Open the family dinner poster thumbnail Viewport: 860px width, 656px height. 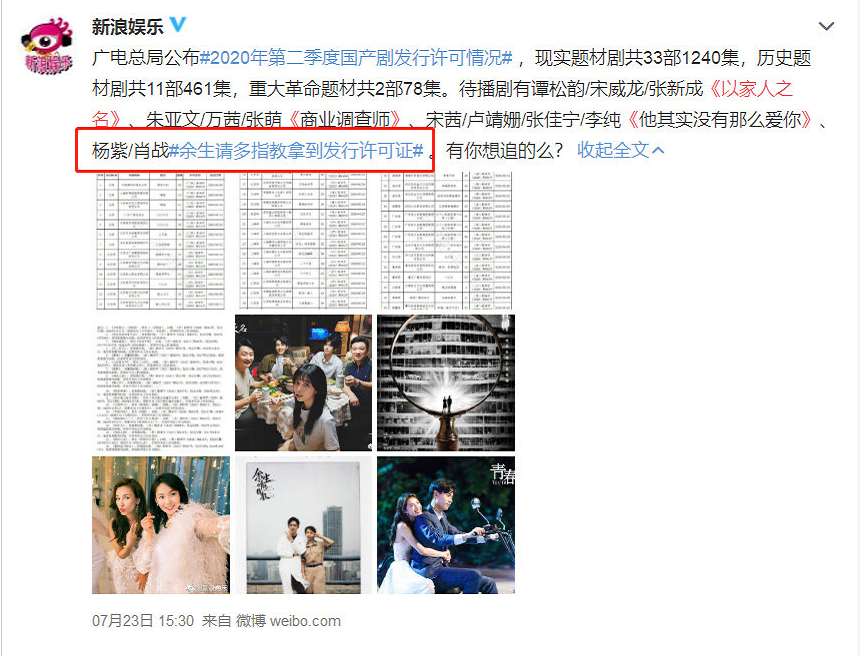[303, 383]
